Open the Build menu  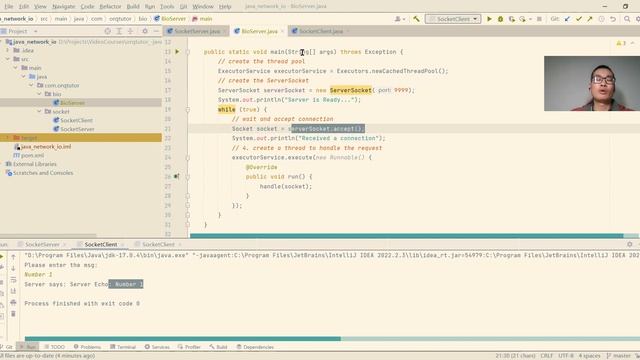(x=133, y=7)
